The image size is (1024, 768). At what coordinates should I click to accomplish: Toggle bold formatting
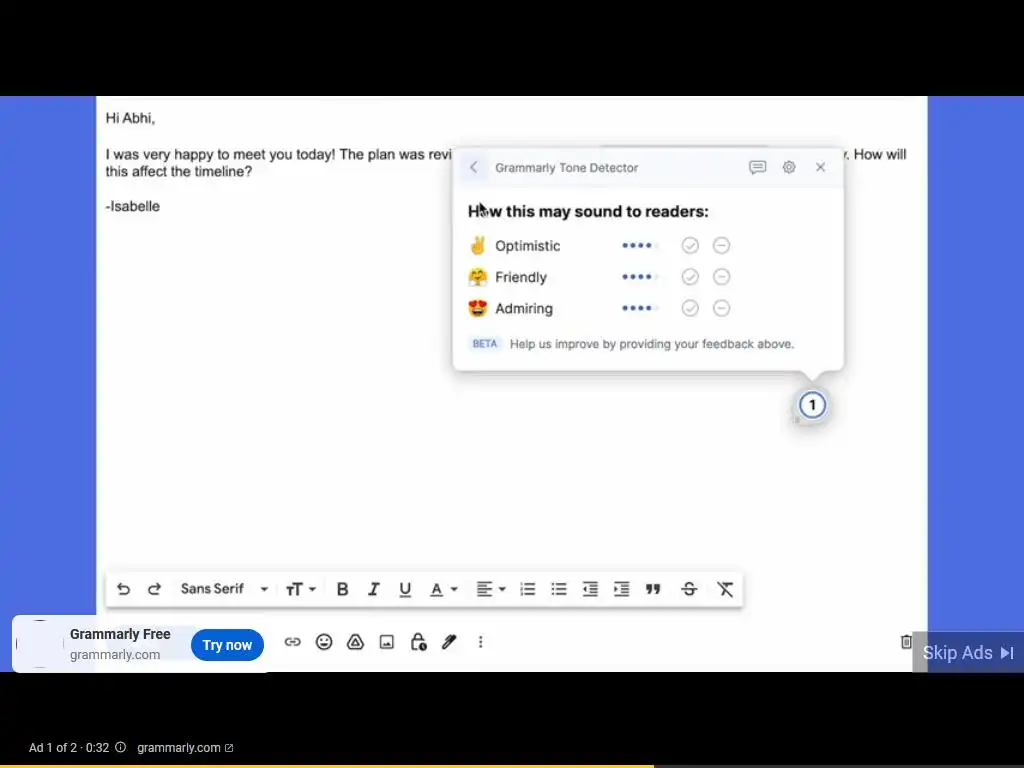pyautogui.click(x=342, y=589)
